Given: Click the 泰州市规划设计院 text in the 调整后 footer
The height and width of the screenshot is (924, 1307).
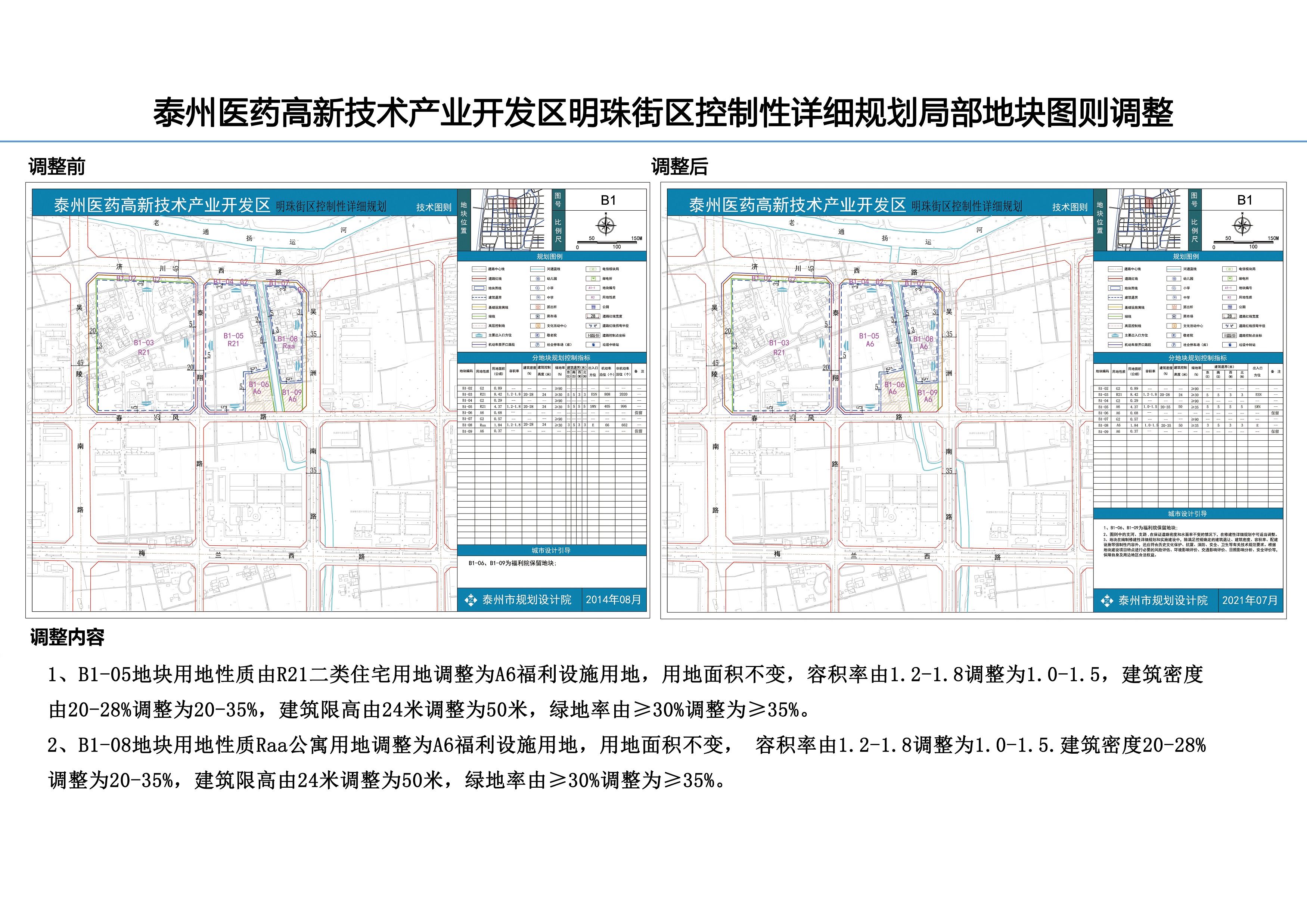Looking at the screenshot, I should (1163, 601).
